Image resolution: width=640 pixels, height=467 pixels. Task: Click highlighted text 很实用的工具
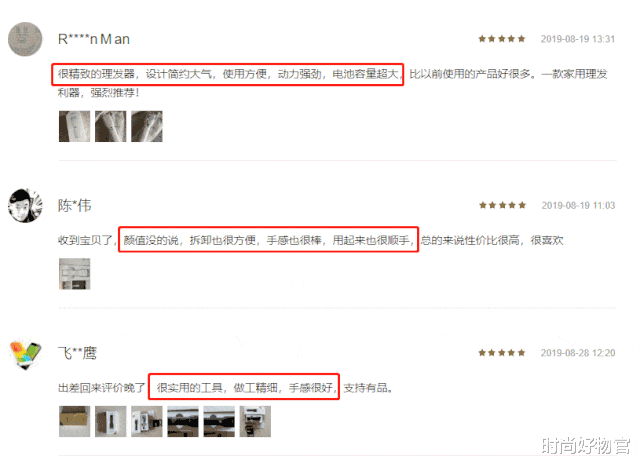click(190, 387)
